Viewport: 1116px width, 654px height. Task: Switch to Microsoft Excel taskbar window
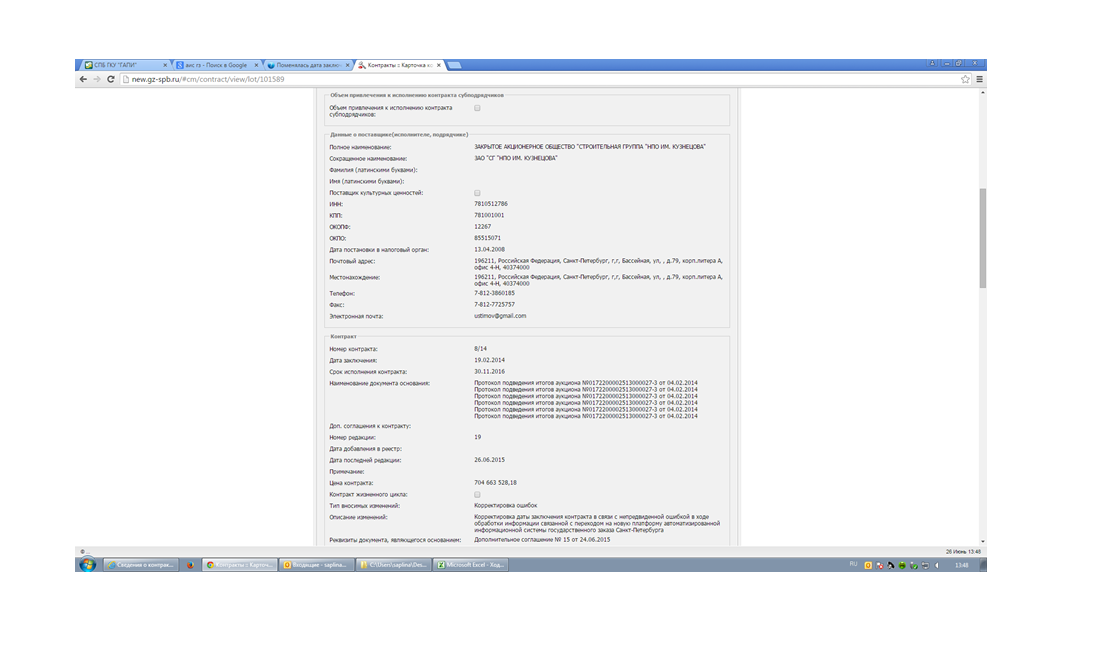click(470, 565)
